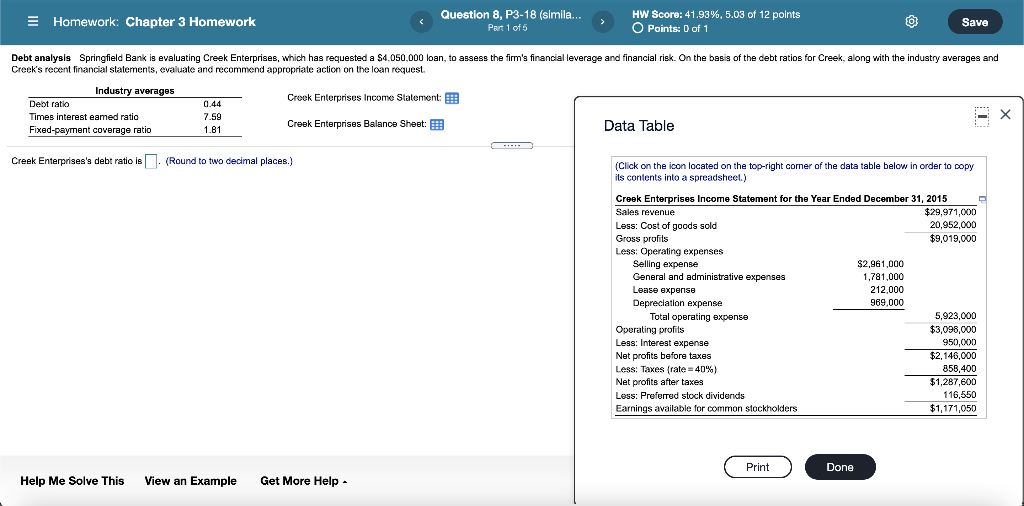Click the Interest expense value 950,000
The image size is (1024, 506).
[960, 343]
